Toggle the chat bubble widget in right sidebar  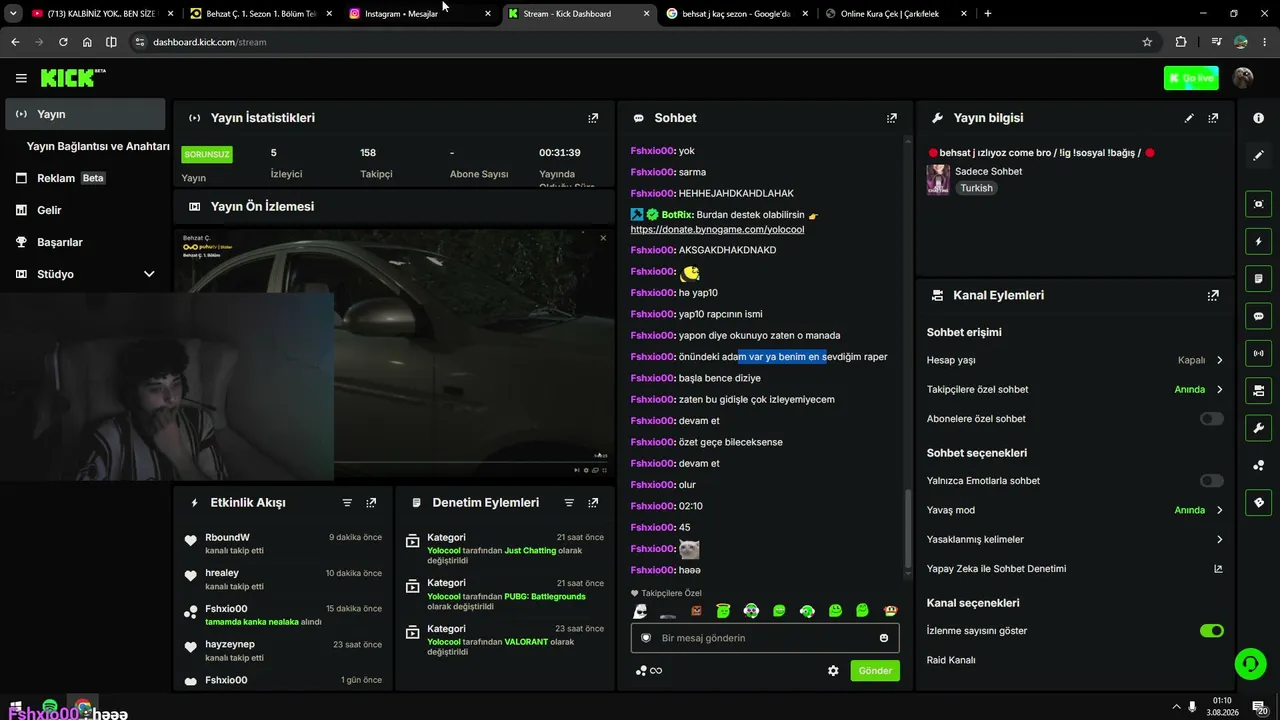(x=1258, y=316)
